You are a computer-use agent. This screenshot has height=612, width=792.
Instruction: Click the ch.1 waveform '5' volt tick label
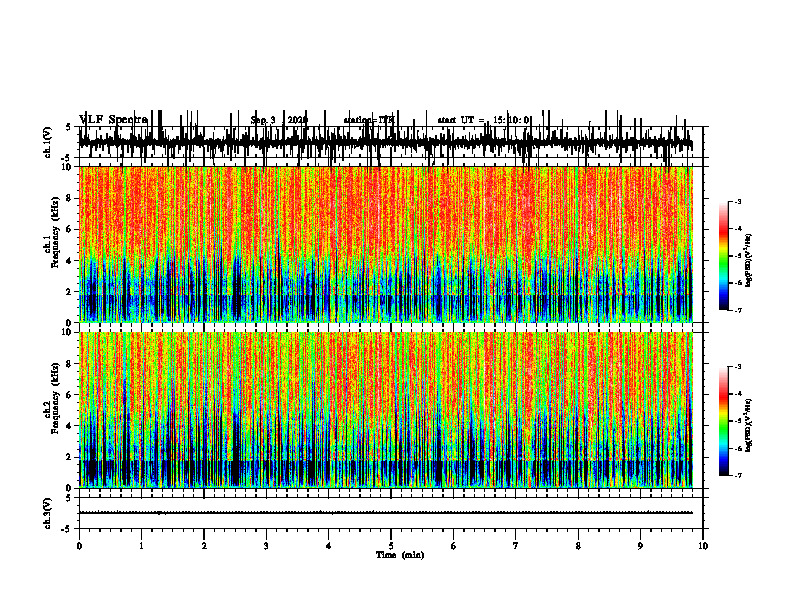pyautogui.click(x=68, y=127)
